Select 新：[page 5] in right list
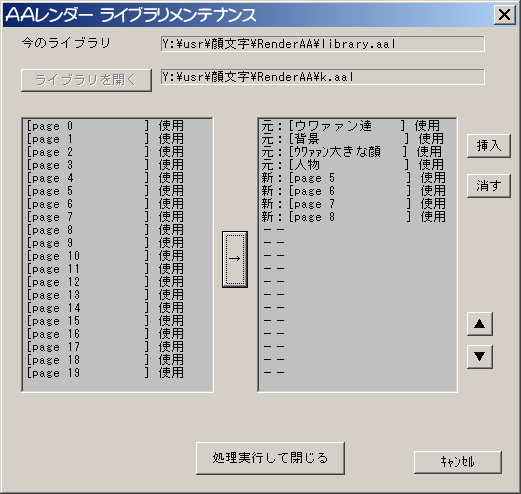The image size is (521, 494). click(353, 178)
